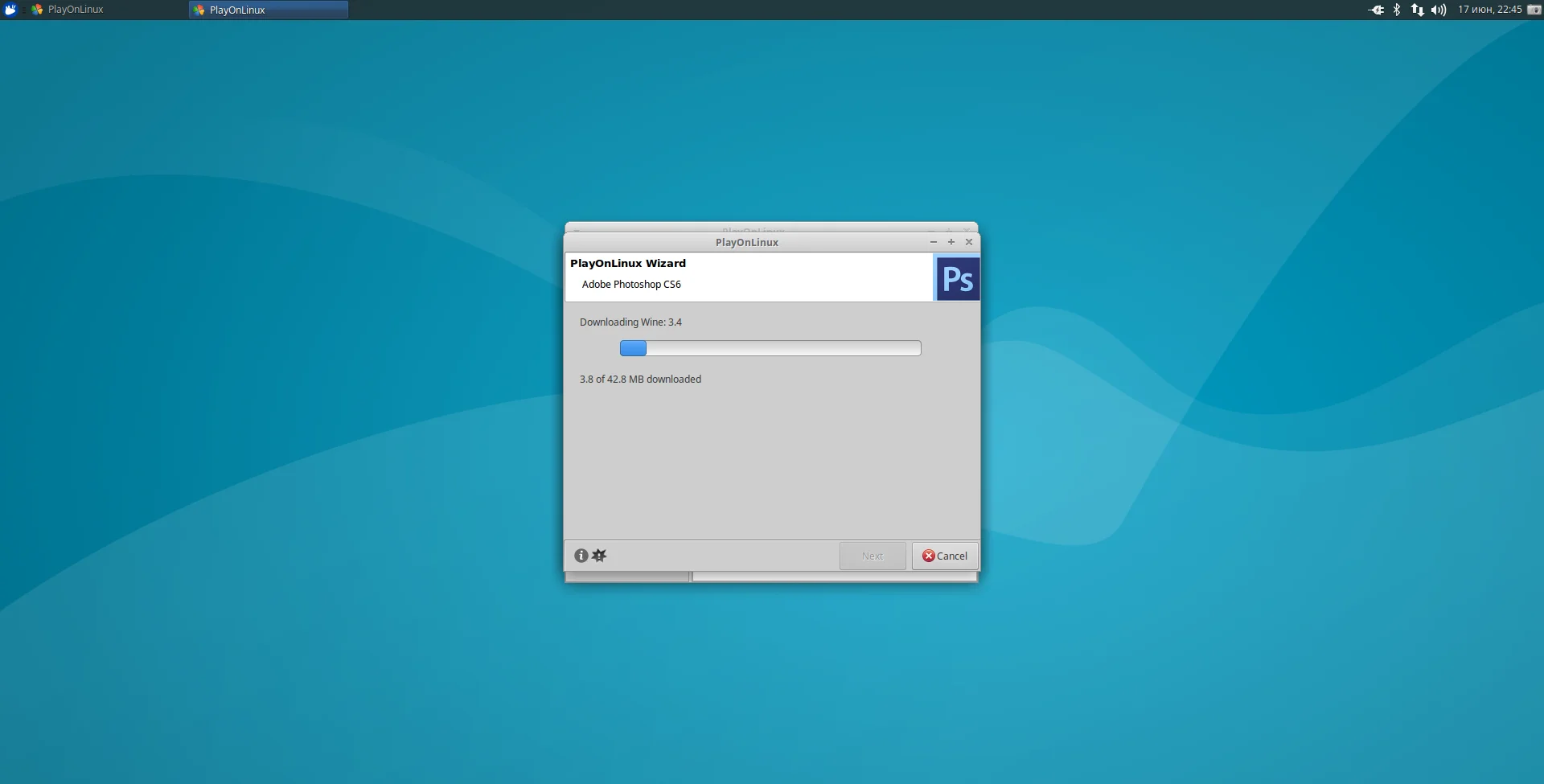Click the Photoshop Ps logo in the wizard
This screenshot has height=784, width=1544.
point(957,278)
